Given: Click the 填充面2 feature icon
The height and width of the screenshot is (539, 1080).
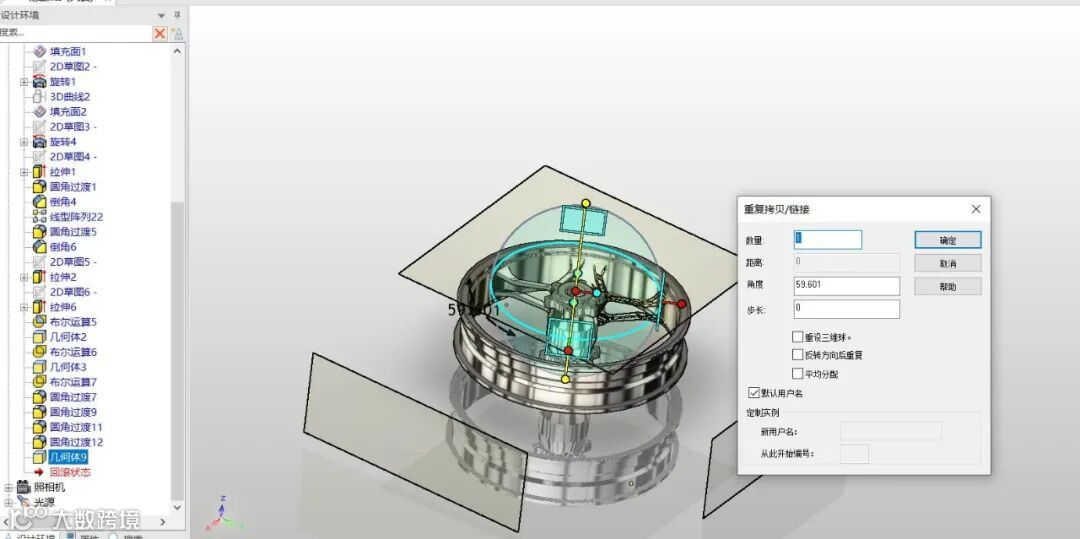Looking at the screenshot, I should 39,112.
